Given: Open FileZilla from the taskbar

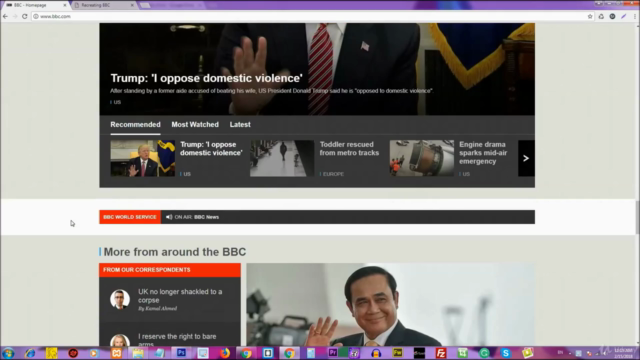Looking at the screenshot, I should click(x=441, y=353).
